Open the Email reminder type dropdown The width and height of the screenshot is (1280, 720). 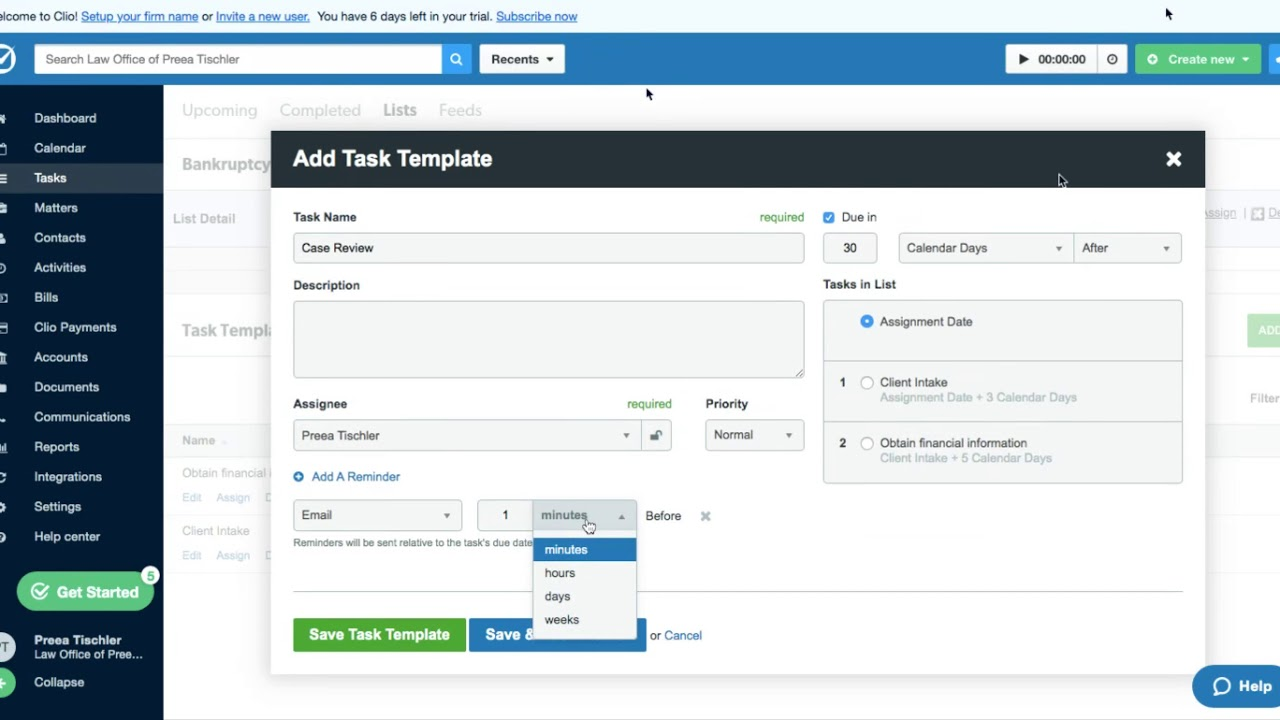coord(377,515)
